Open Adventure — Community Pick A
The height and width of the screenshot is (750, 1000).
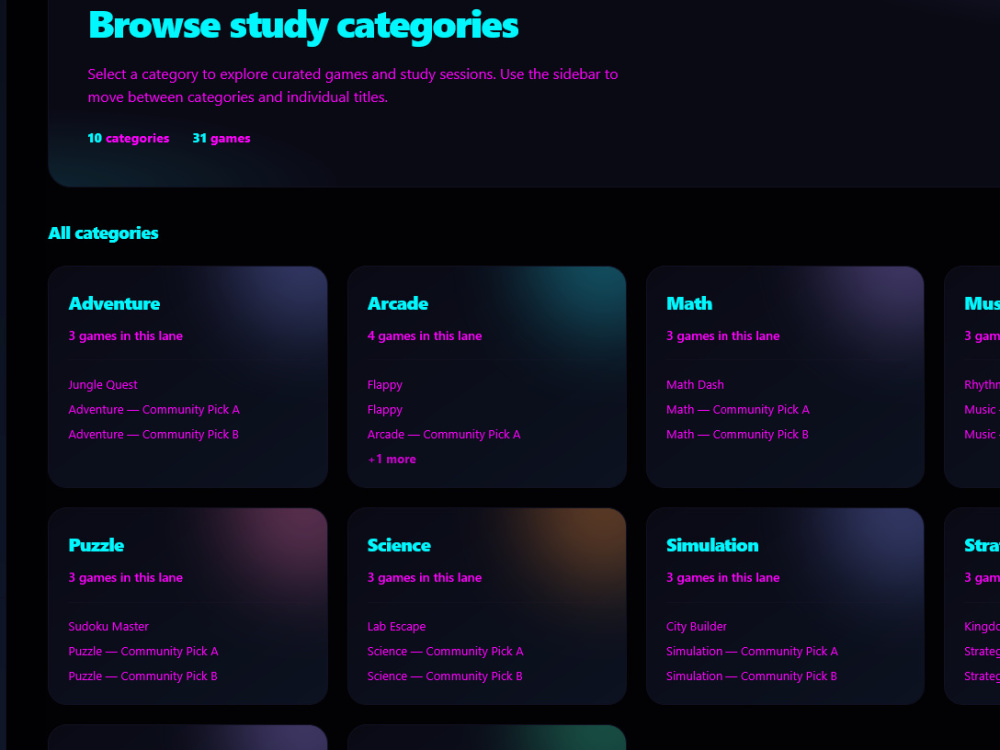(x=154, y=409)
